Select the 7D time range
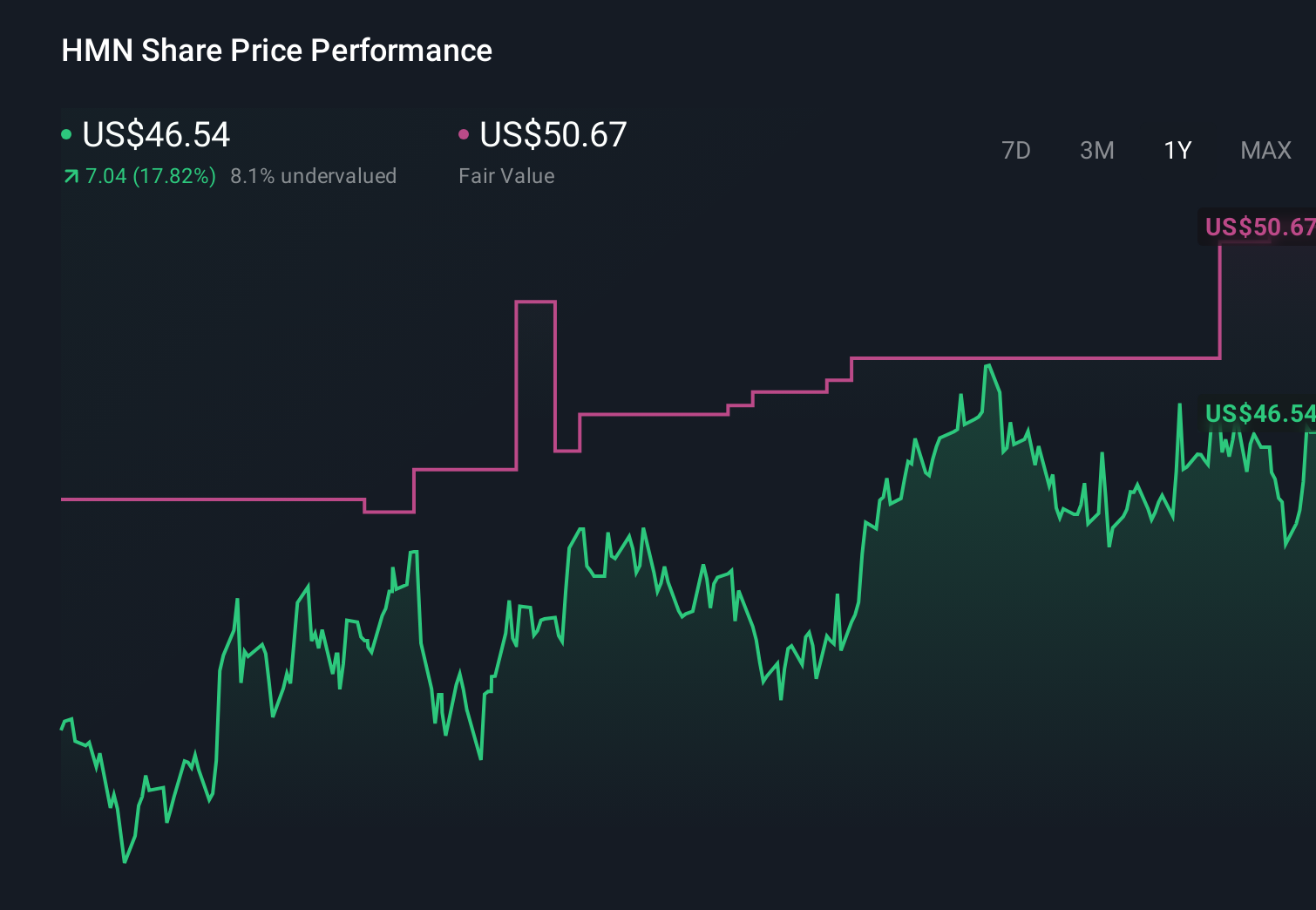The width and height of the screenshot is (1316, 910). point(1017,150)
